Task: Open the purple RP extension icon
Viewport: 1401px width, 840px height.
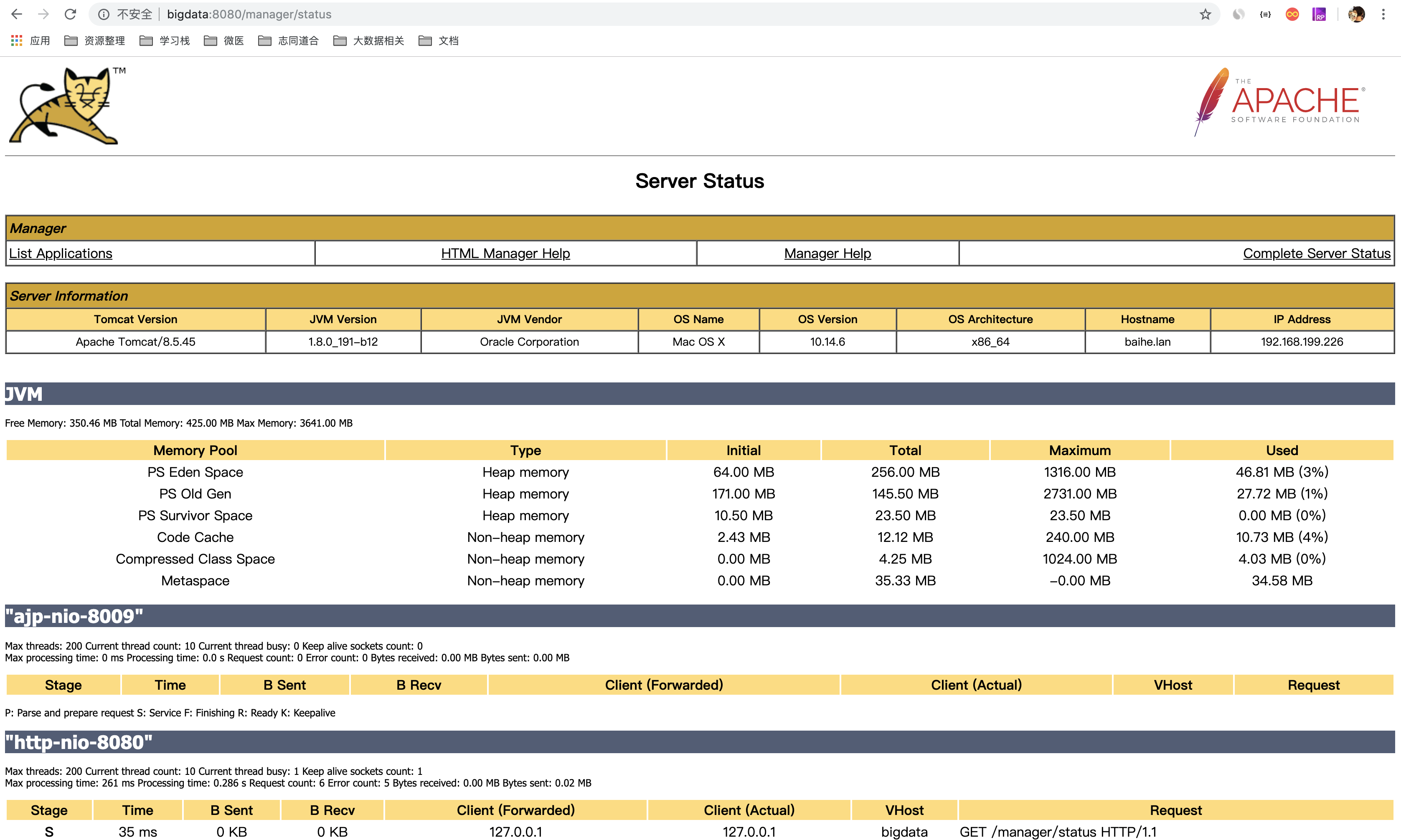Action: click(1320, 14)
